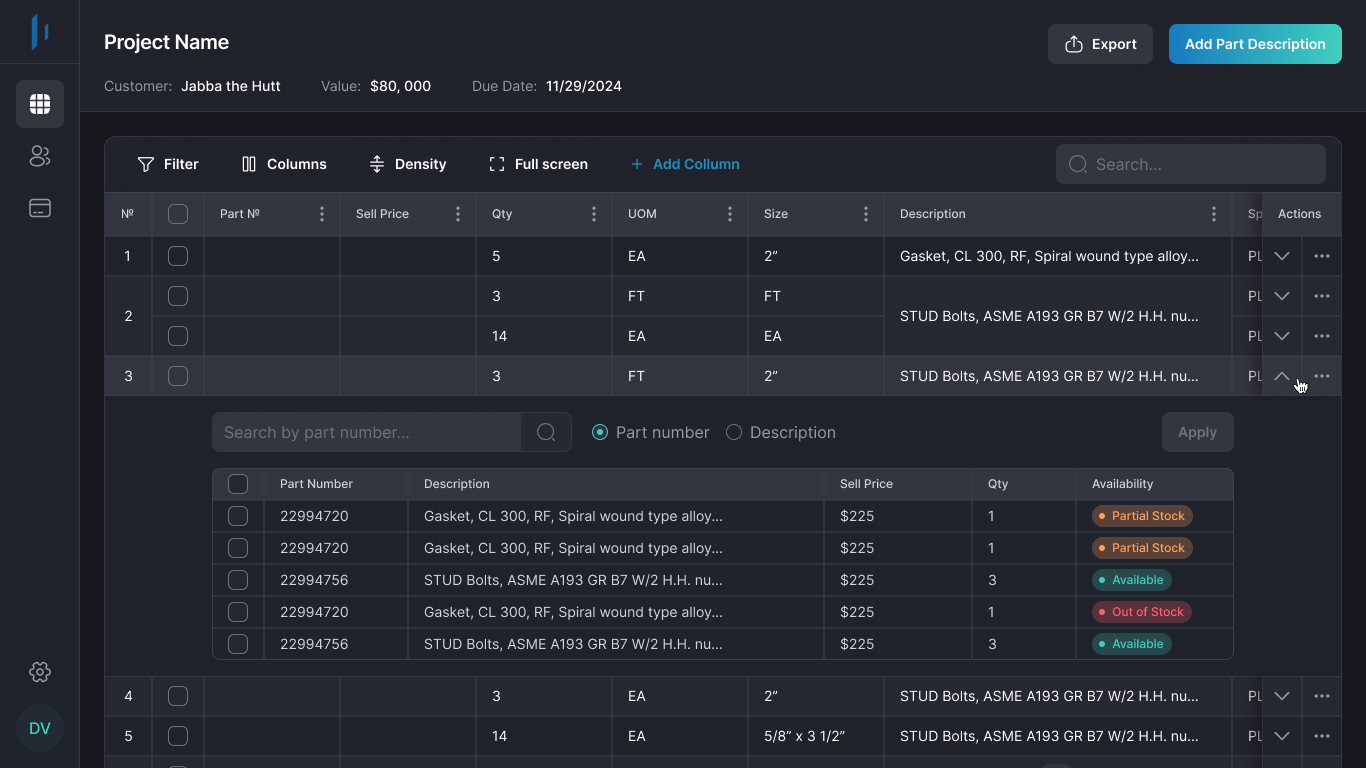
Task: Select the Description radio button
Action: 734,432
